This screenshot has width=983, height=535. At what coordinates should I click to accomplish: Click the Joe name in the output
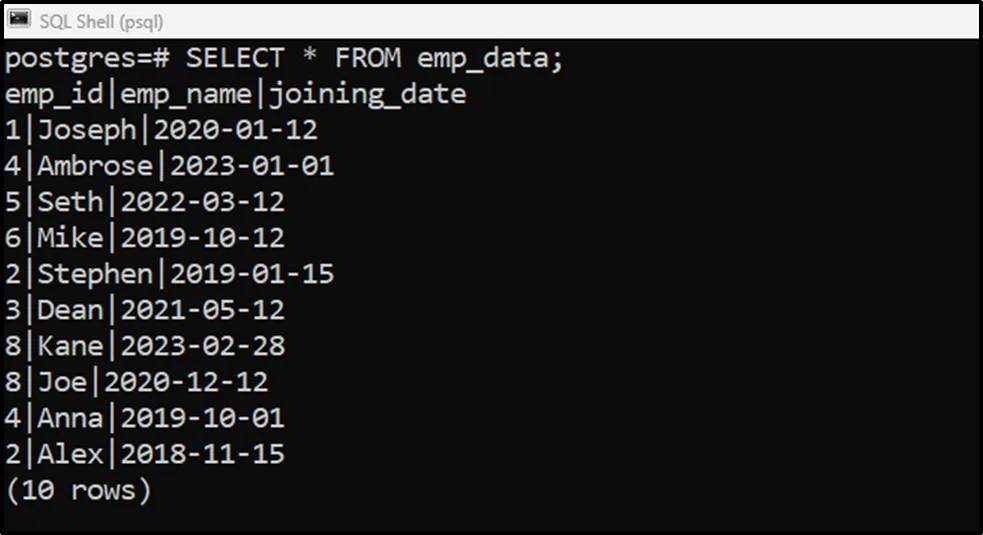point(62,382)
